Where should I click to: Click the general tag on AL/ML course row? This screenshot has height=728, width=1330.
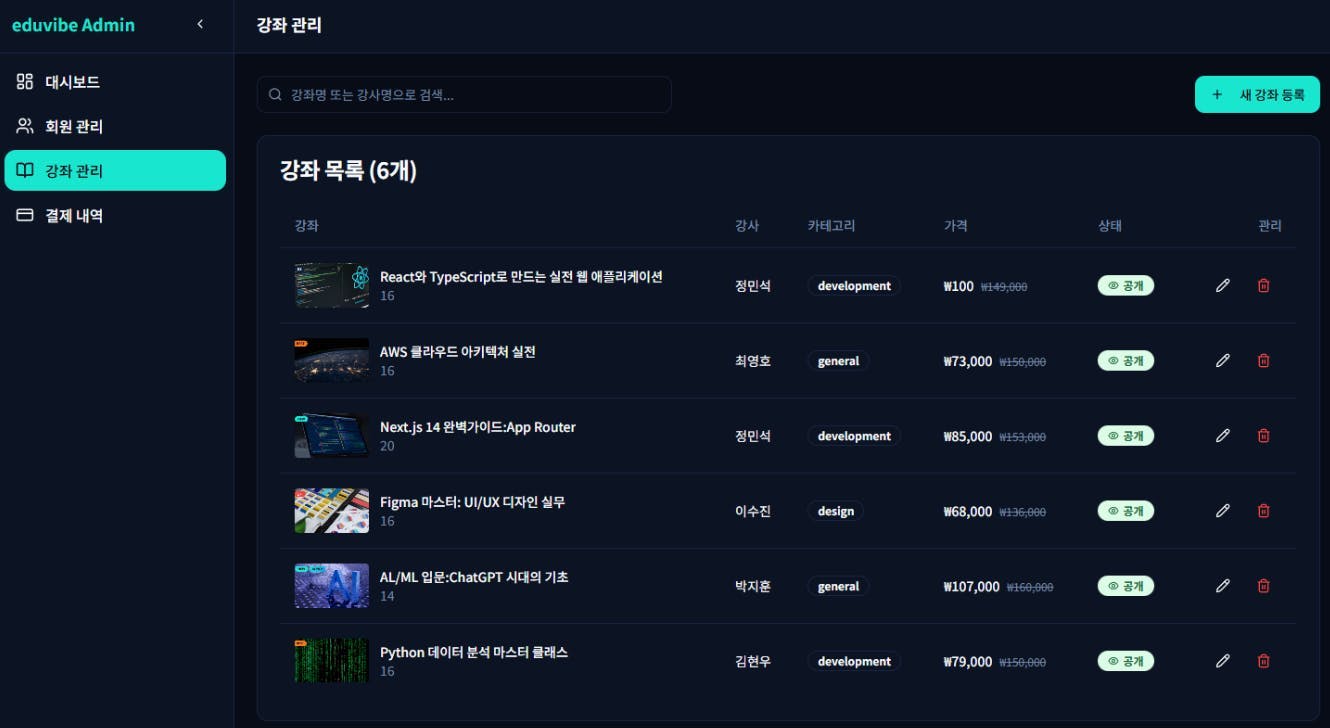838,586
